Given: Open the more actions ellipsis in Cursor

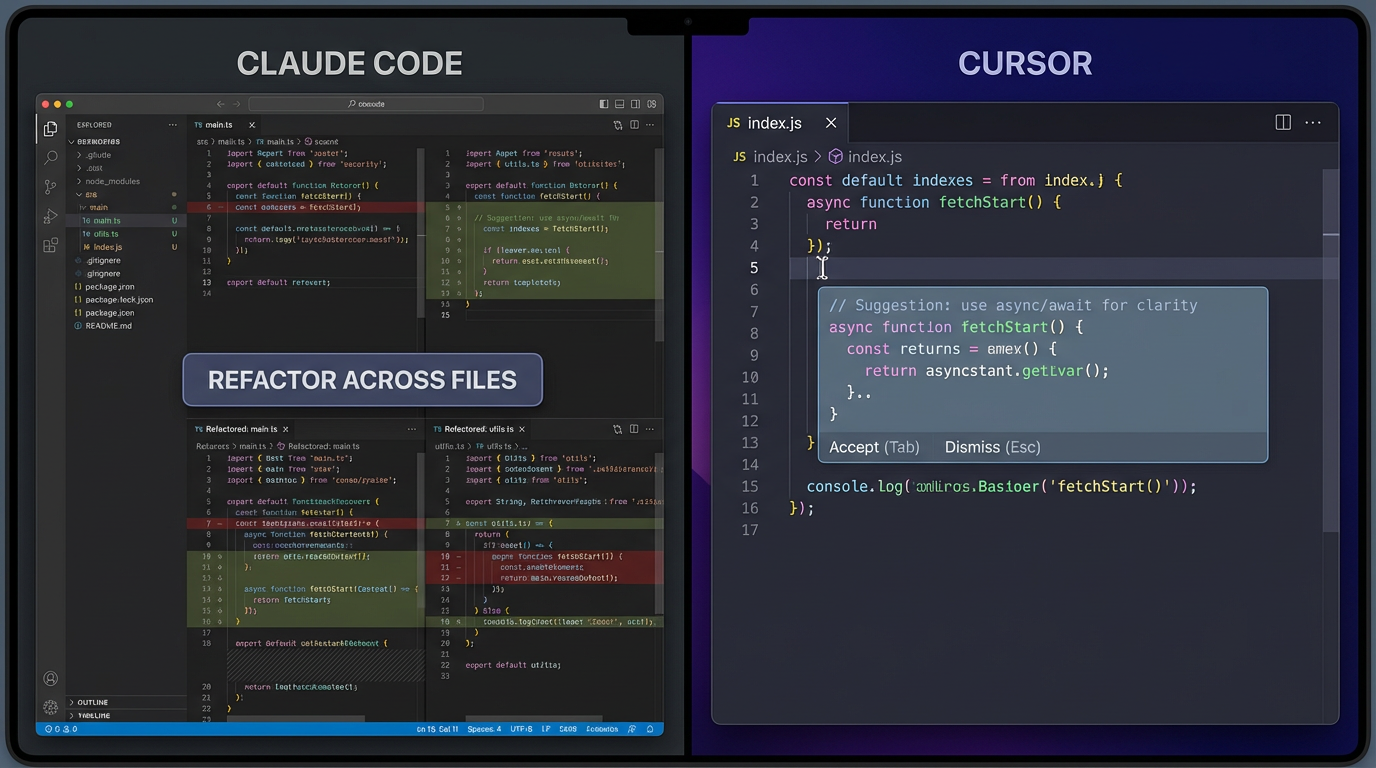Looking at the screenshot, I should (x=1313, y=122).
